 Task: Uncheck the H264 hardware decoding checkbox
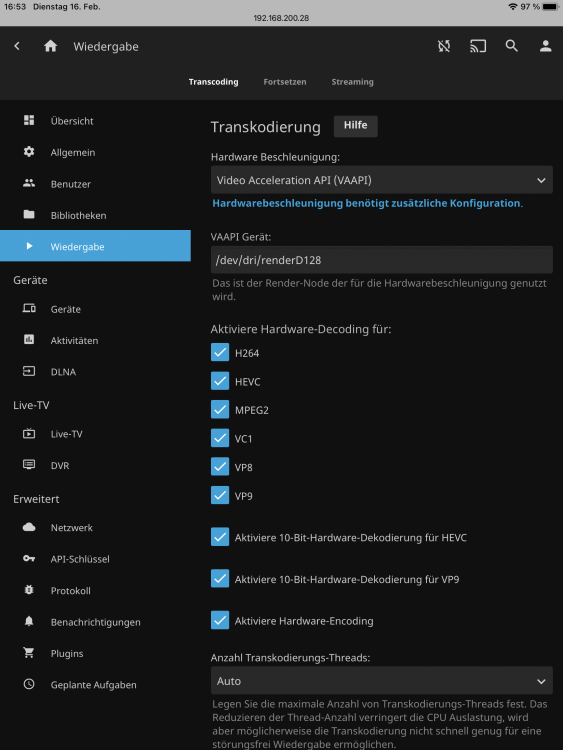click(220, 353)
